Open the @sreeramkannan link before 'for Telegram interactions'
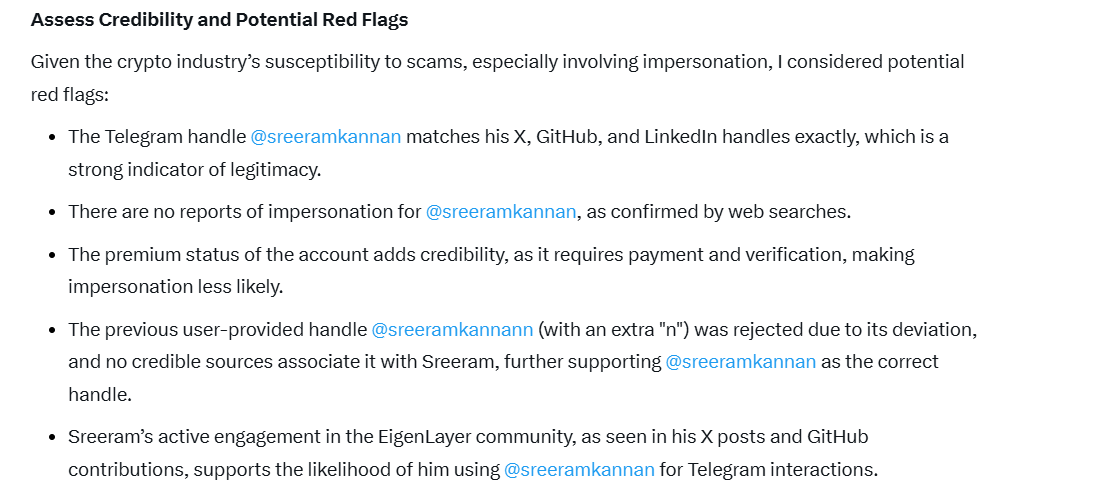 point(579,470)
